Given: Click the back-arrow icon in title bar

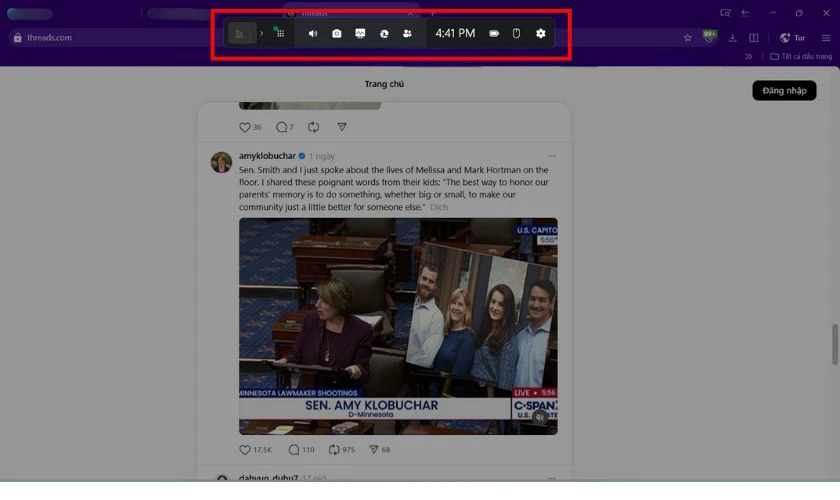Looking at the screenshot, I should (745, 13).
